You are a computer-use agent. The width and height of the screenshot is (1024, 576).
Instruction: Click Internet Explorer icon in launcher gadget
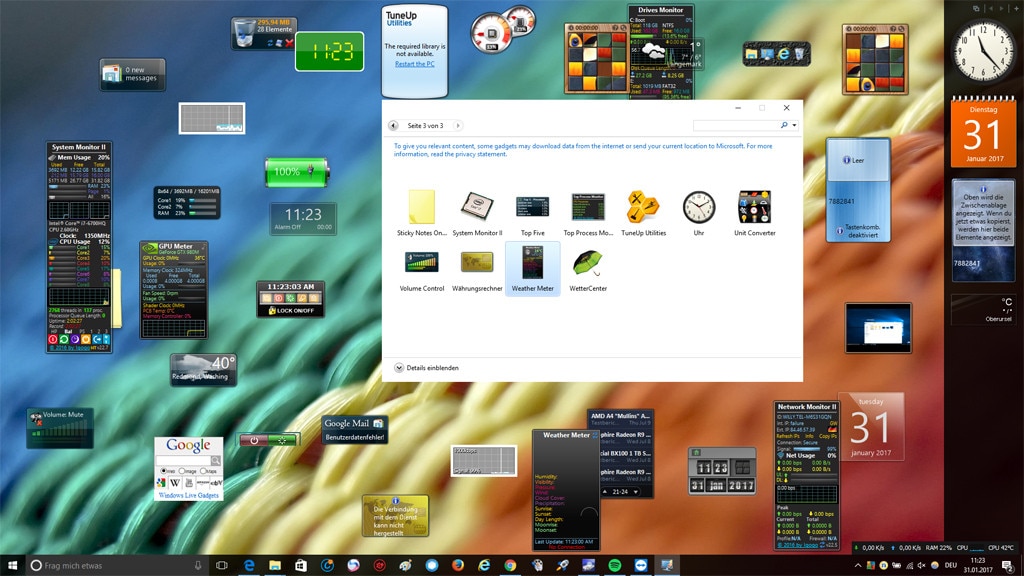click(x=784, y=54)
